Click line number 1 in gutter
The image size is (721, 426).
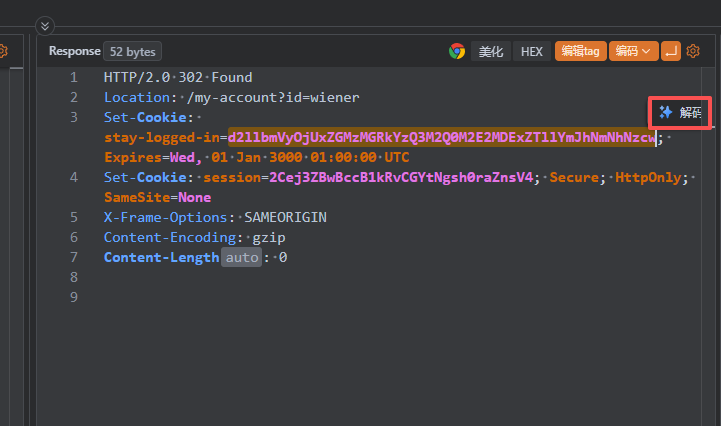coord(73,77)
